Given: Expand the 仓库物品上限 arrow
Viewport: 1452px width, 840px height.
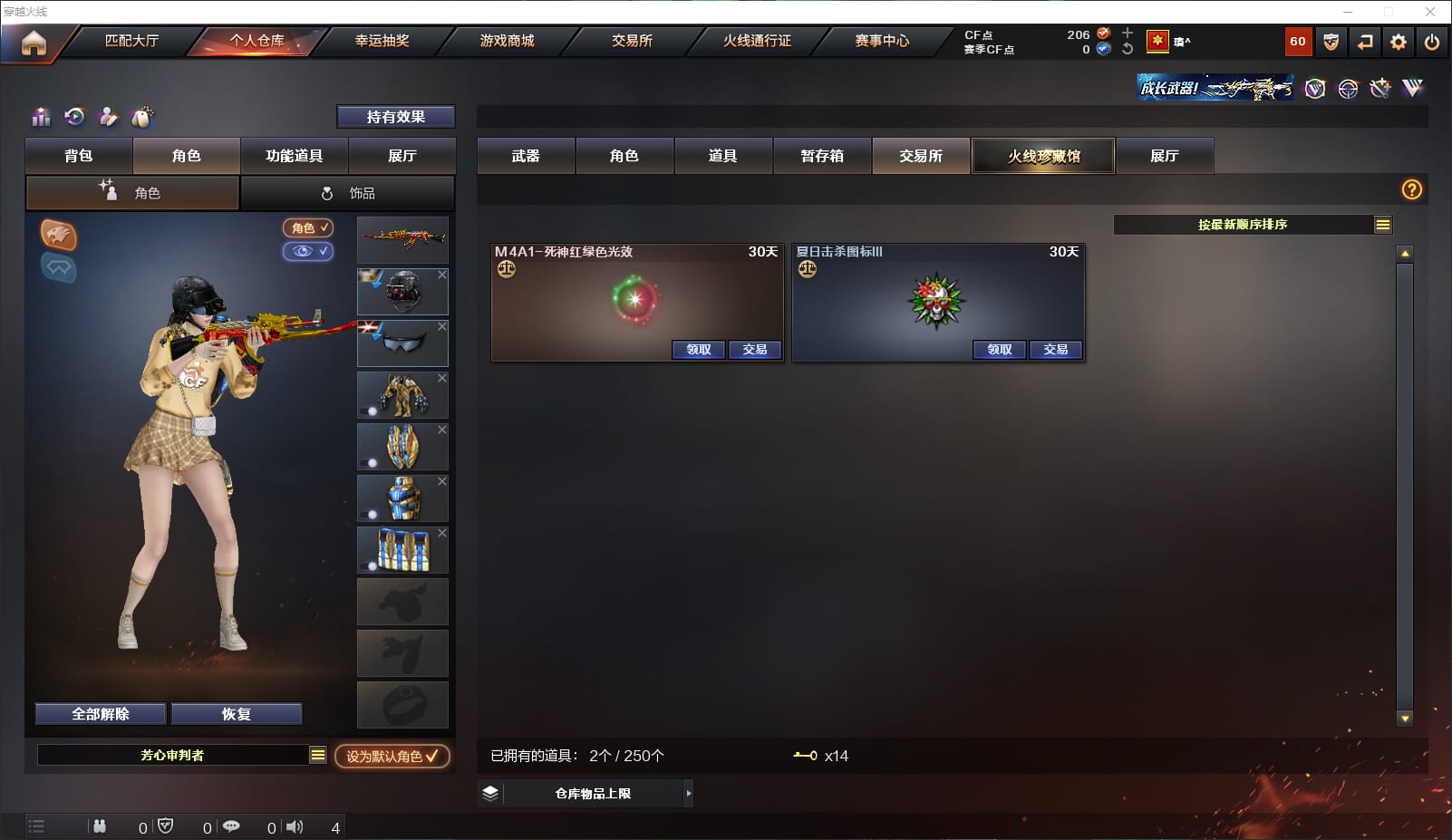Looking at the screenshot, I should coord(688,793).
